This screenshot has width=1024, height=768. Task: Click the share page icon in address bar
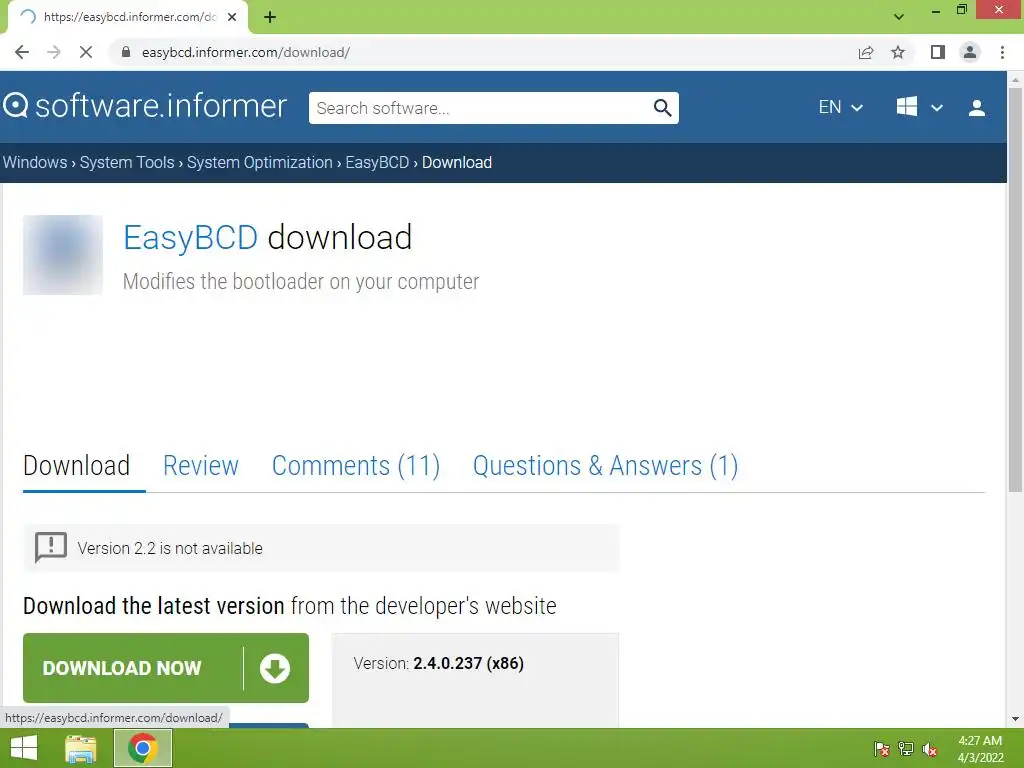(866, 52)
